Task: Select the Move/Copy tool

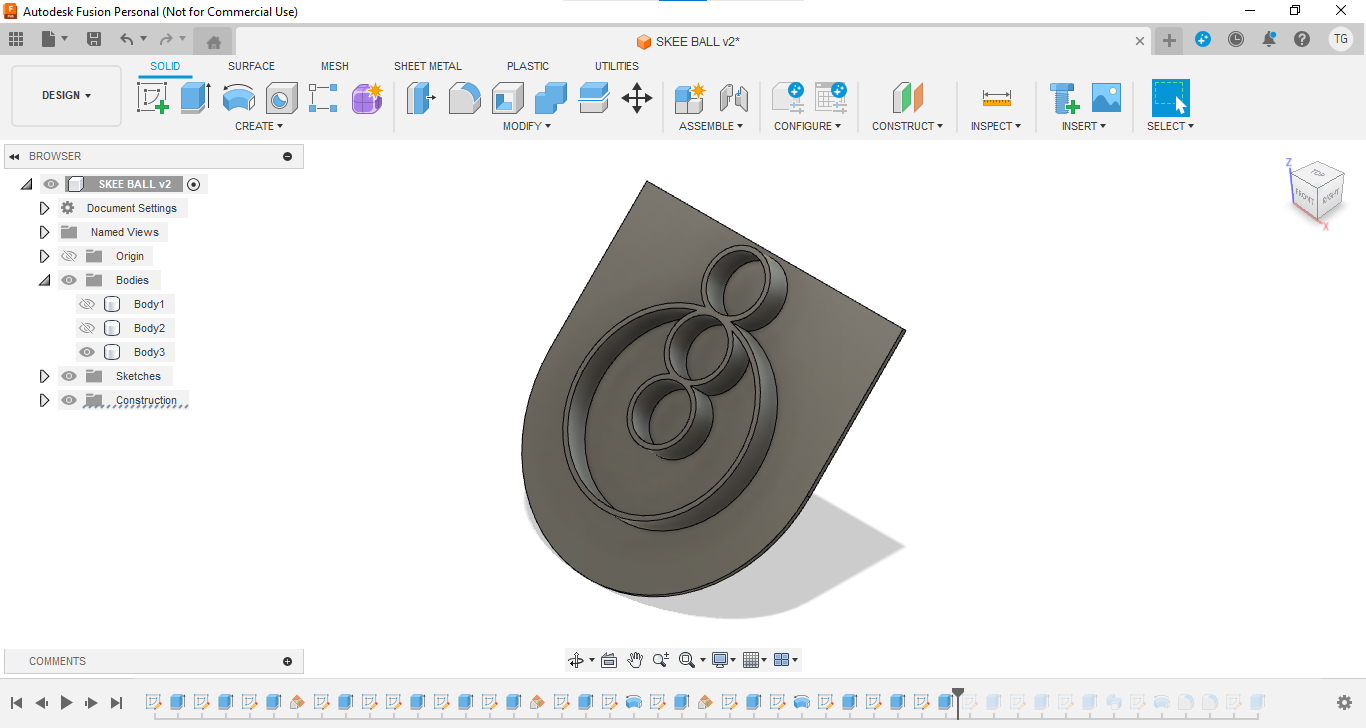Action: pyautogui.click(x=637, y=98)
